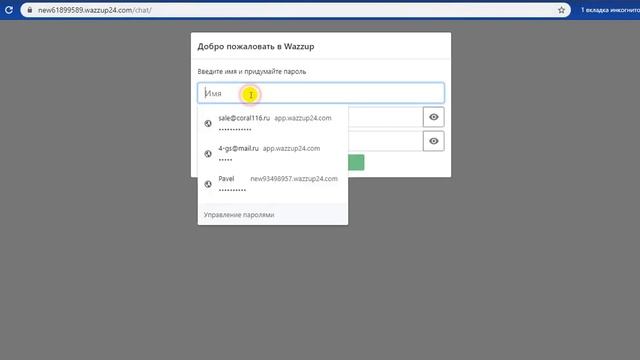Image resolution: width=640 pixels, height=360 pixels.
Task: Click the globe icon beside sale@coral116.ru
Action: coord(208,123)
